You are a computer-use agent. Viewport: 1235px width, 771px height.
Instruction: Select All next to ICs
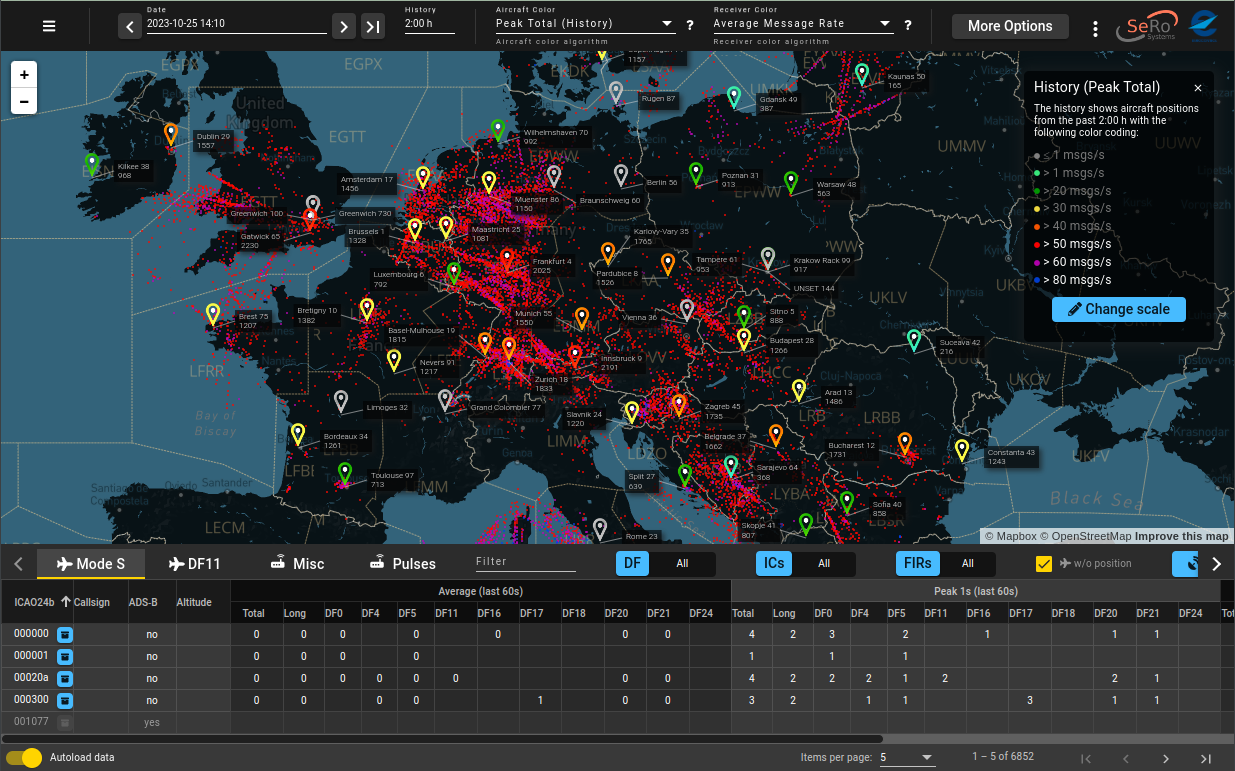pos(824,563)
